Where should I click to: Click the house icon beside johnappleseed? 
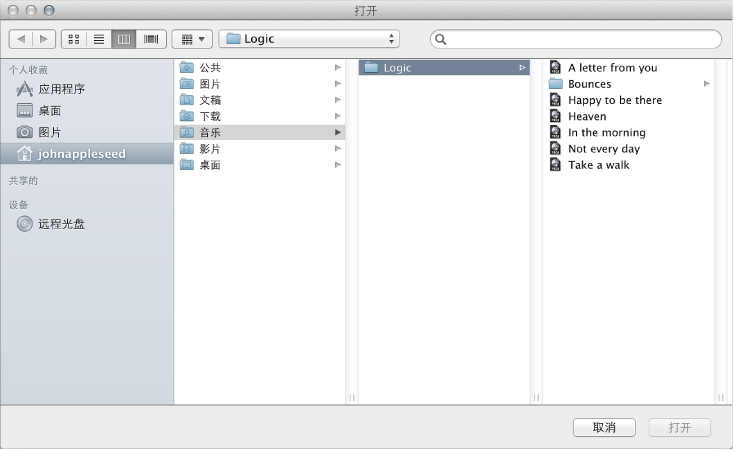(x=25, y=153)
